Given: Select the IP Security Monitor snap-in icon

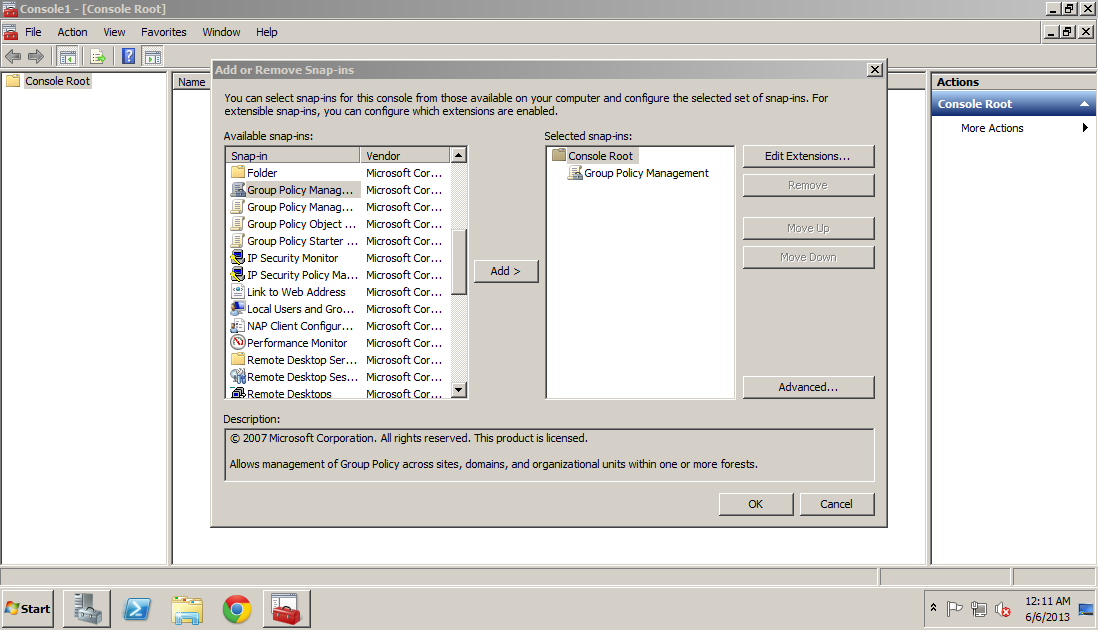Looking at the screenshot, I should (238, 258).
